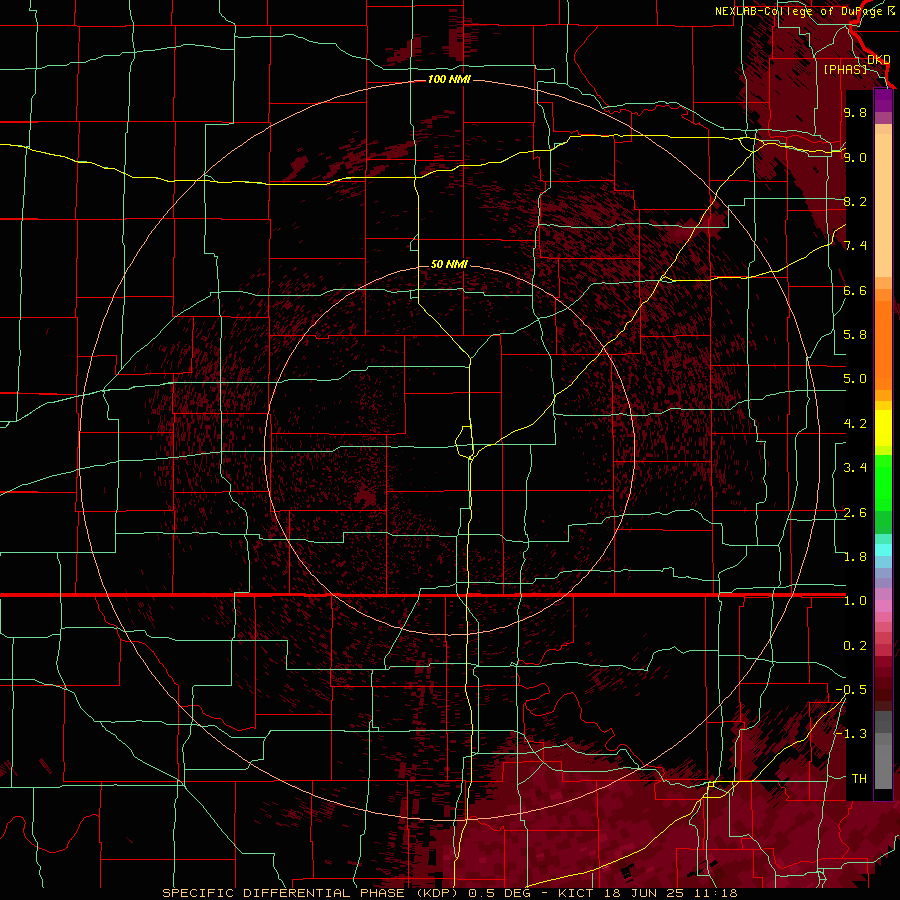Click the 50 NMI range ring label

[x=449, y=264]
